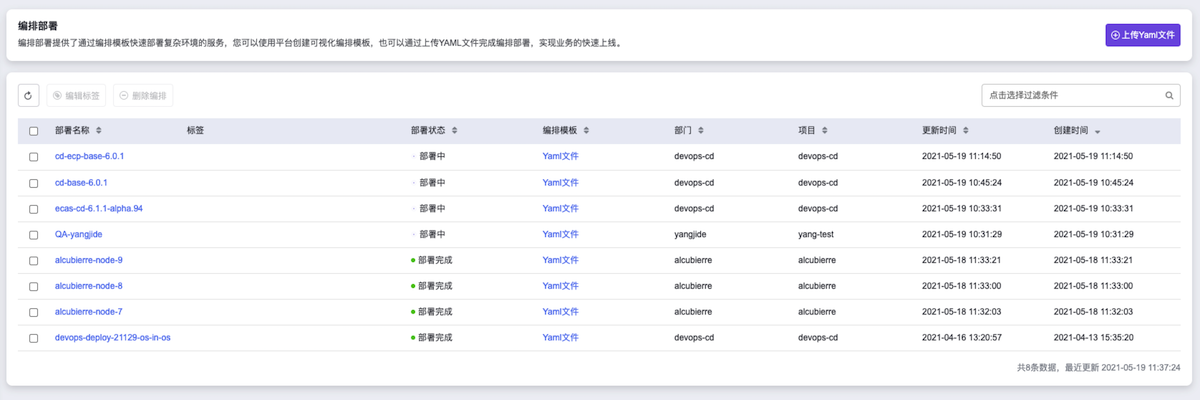1200x400 pixels.
Task: Toggle 创建时间 descending sort arrow
Action: pos(1098,132)
